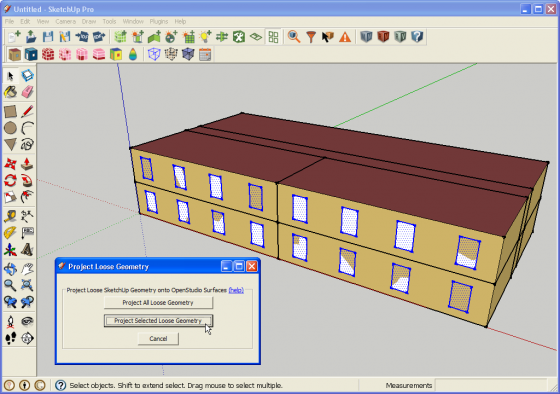Click the status bar question mark help icon
This screenshot has width=560, height=394.
61,385
